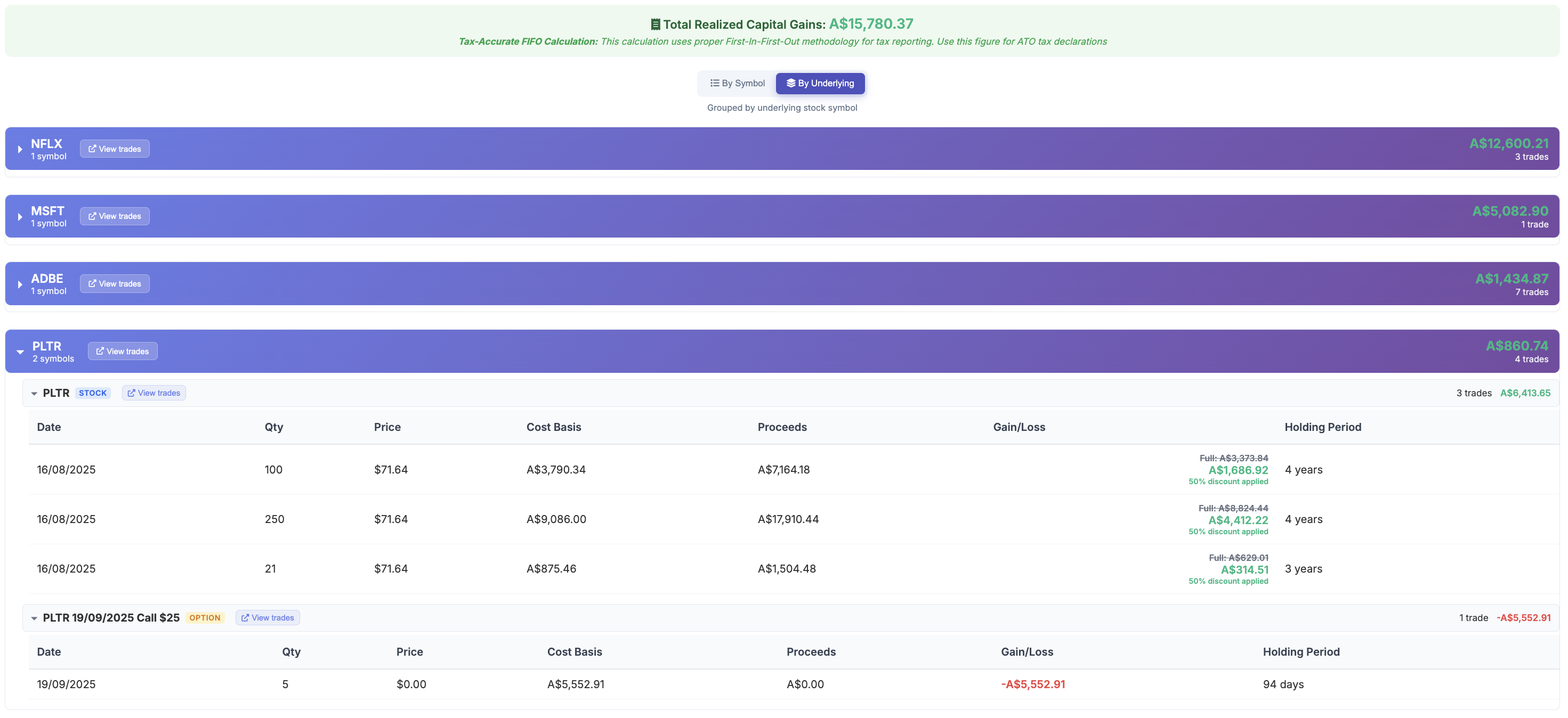The width and height of the screenshot is (1568, 718).
Task: Click the external-link icon in MSFT View trades
Action: [93, 215]
